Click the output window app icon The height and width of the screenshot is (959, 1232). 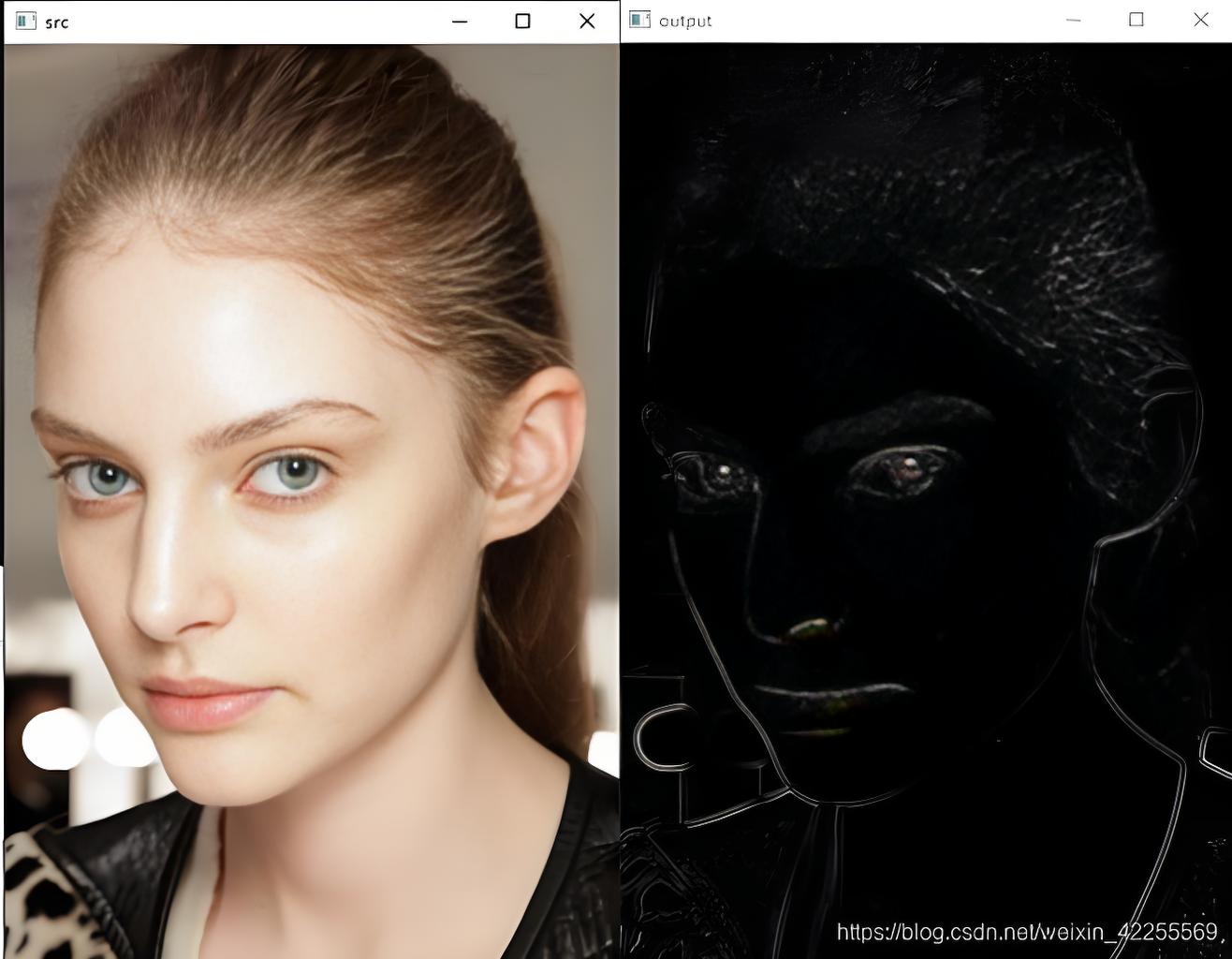click(640, 20)
